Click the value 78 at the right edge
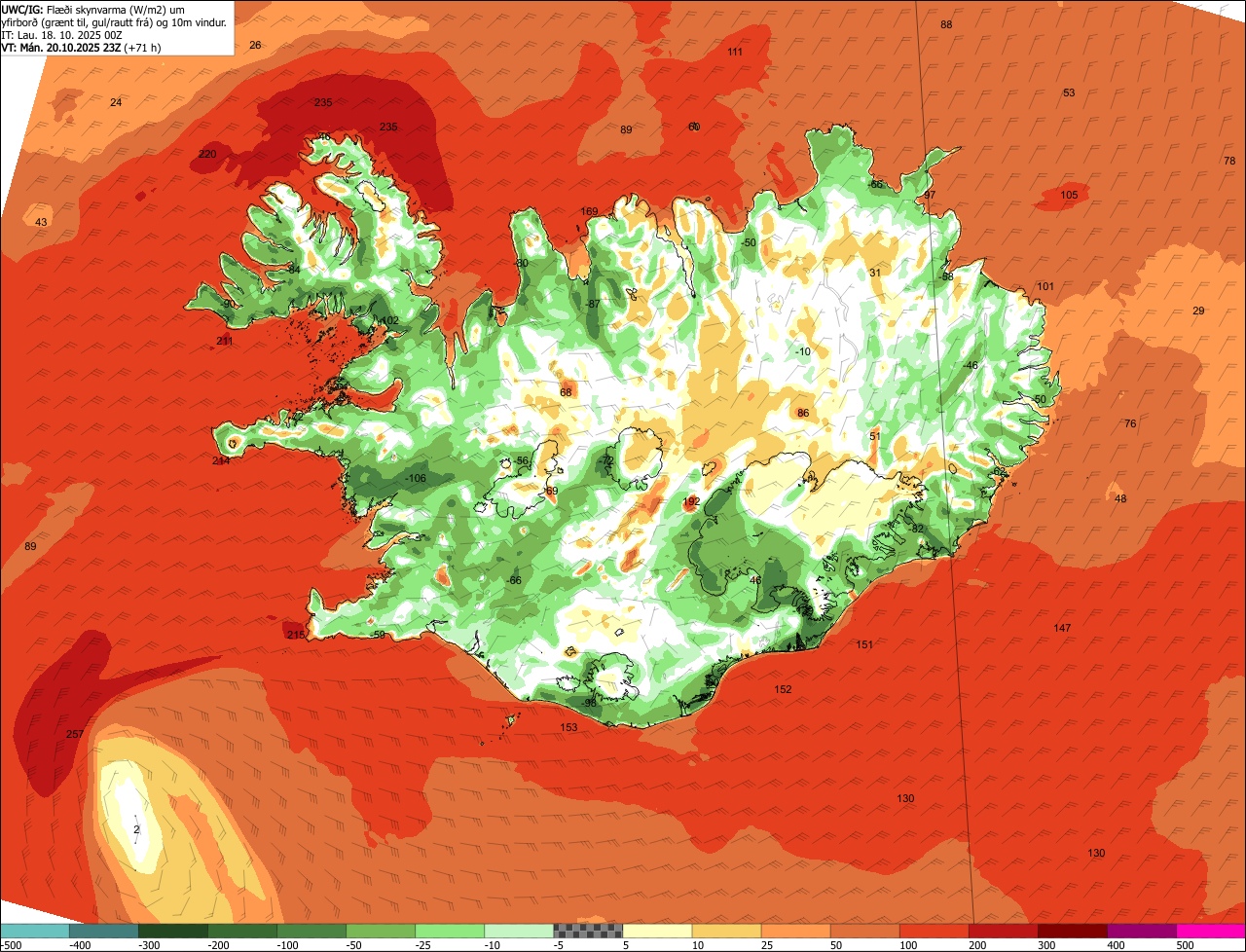 (1229, 161)
